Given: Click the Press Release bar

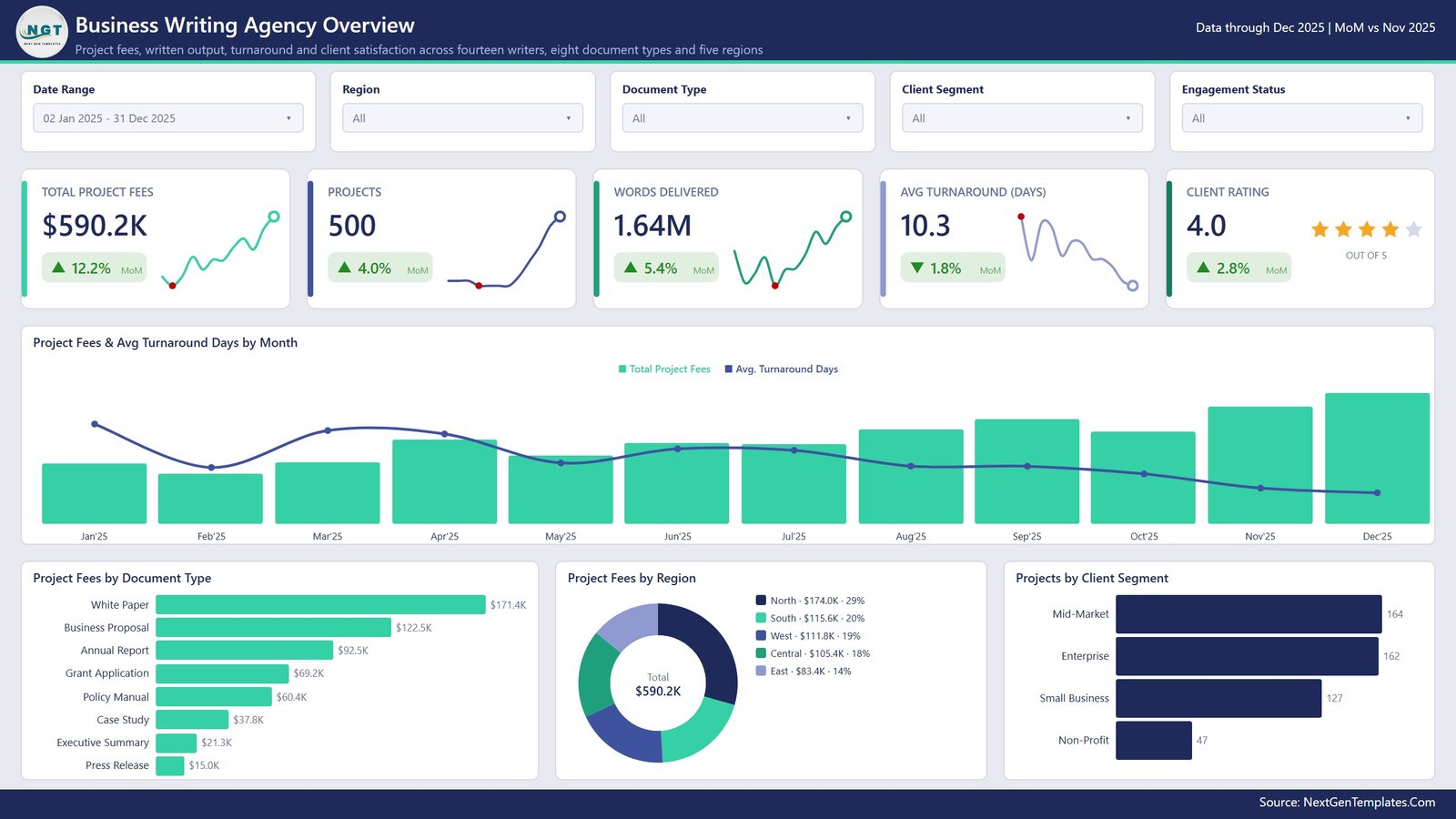Looking at the screenshot, I should click(x=170, y=765).
